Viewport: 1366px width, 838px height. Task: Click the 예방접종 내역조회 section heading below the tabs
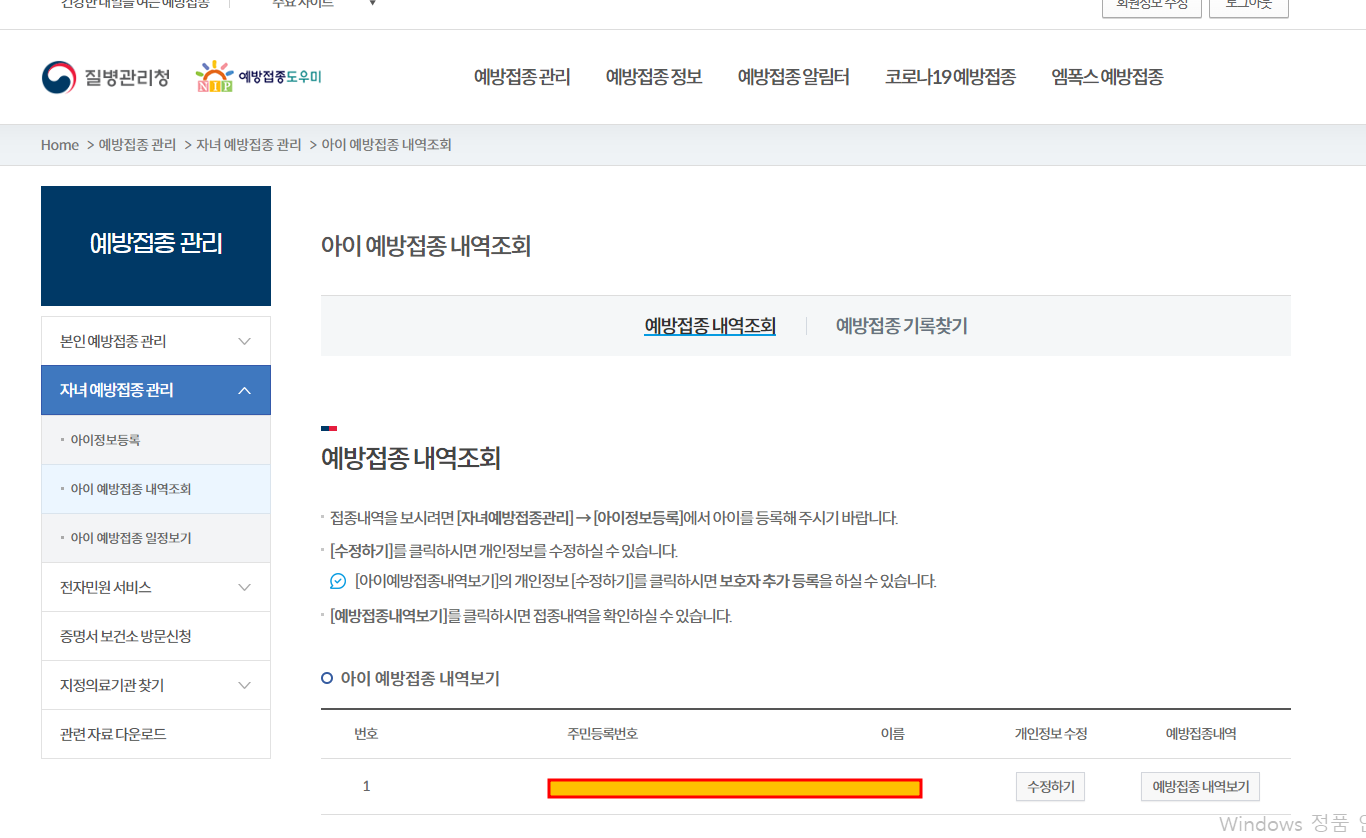(x=411, y=459)
